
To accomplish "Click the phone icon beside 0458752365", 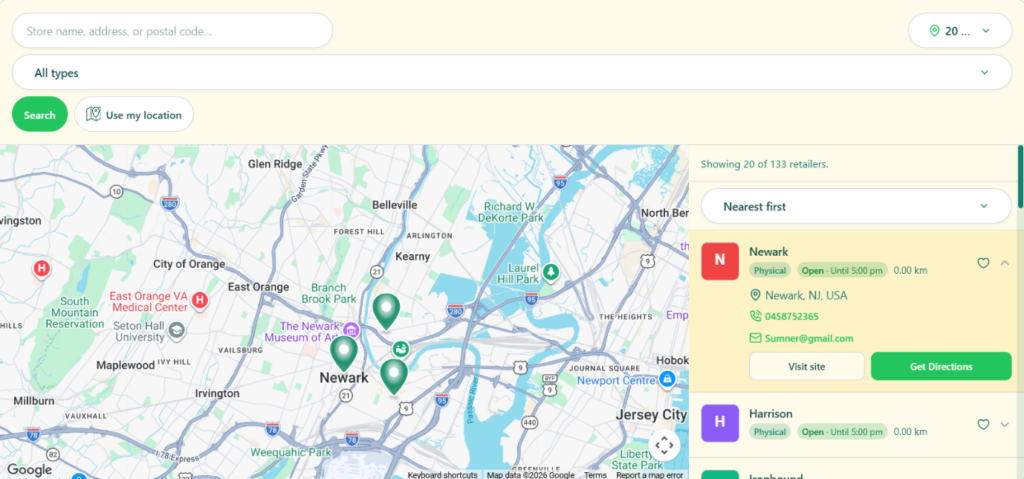I will [x=756, y=316].
